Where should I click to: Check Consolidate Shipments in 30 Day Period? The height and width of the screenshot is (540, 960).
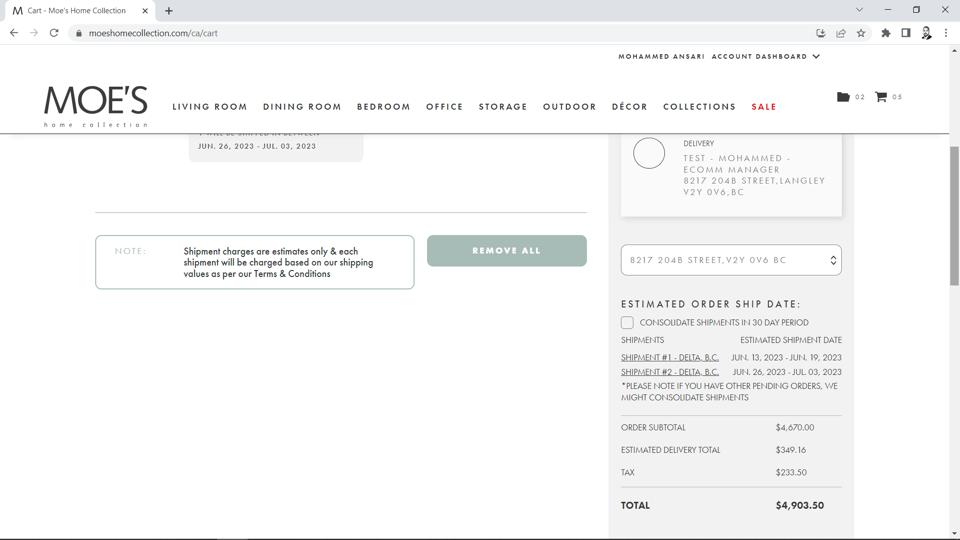pos(627,323)
